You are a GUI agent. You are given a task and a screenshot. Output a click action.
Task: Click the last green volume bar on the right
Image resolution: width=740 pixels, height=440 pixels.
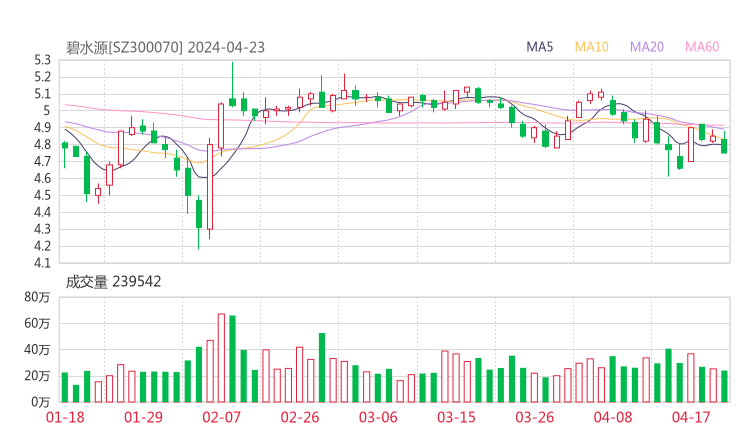(724, 387)
